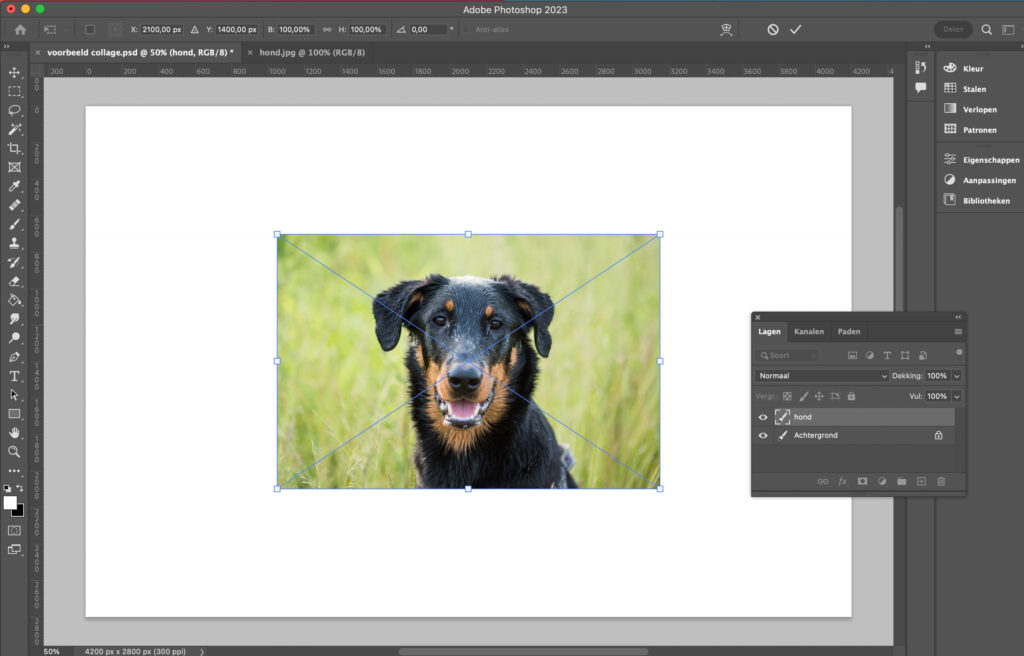The image size is (1024, 656).
Task: Toggle visibility of the Achtergrond layer
Action: [x=764, y=436]
